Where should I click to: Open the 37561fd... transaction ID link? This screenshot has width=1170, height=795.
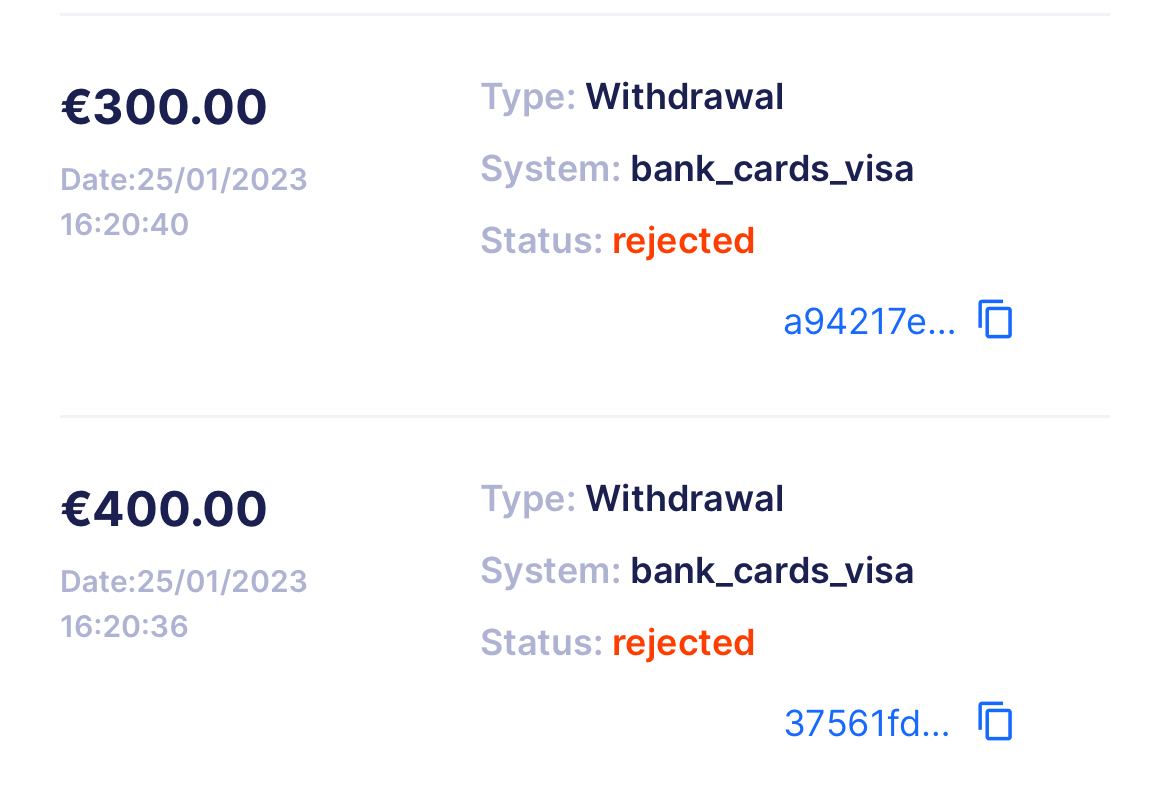coord(866,723)
